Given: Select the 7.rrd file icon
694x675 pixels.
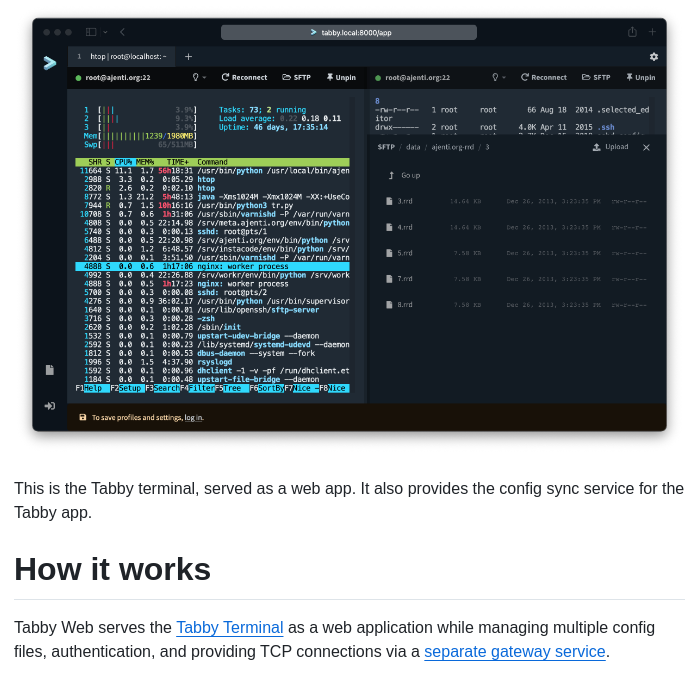Looking at the screenshot, I should 389,279.
